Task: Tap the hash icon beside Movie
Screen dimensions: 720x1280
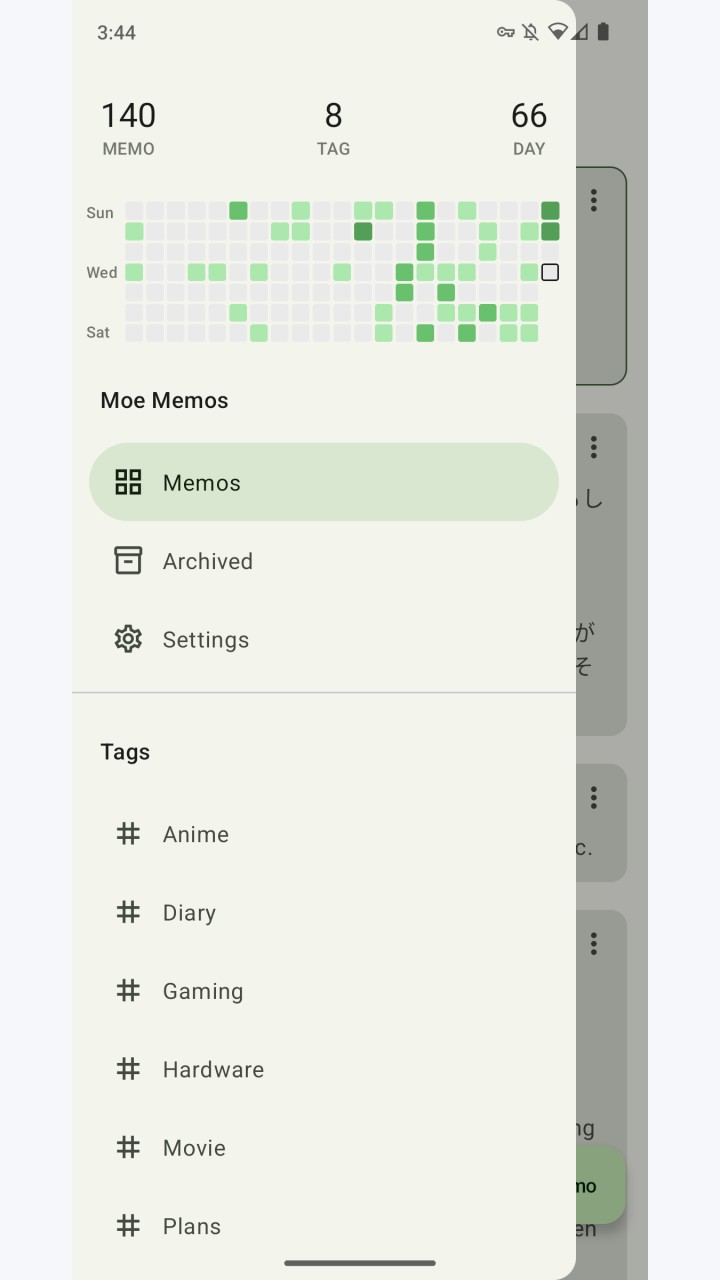Action: 128,1147
